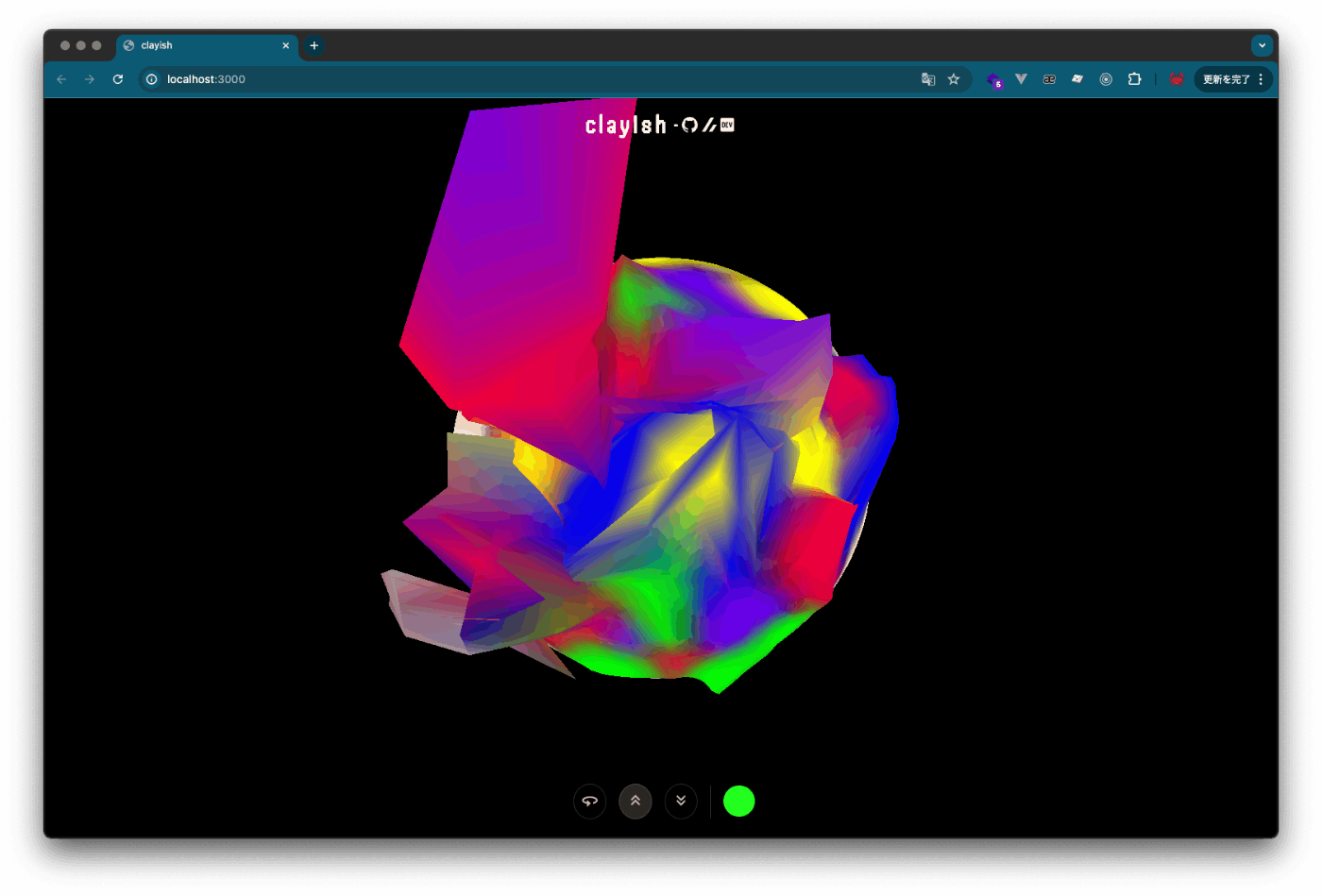1322x896 pixels.
Task: Open the GitHub icon link in header
Action: 689,126
